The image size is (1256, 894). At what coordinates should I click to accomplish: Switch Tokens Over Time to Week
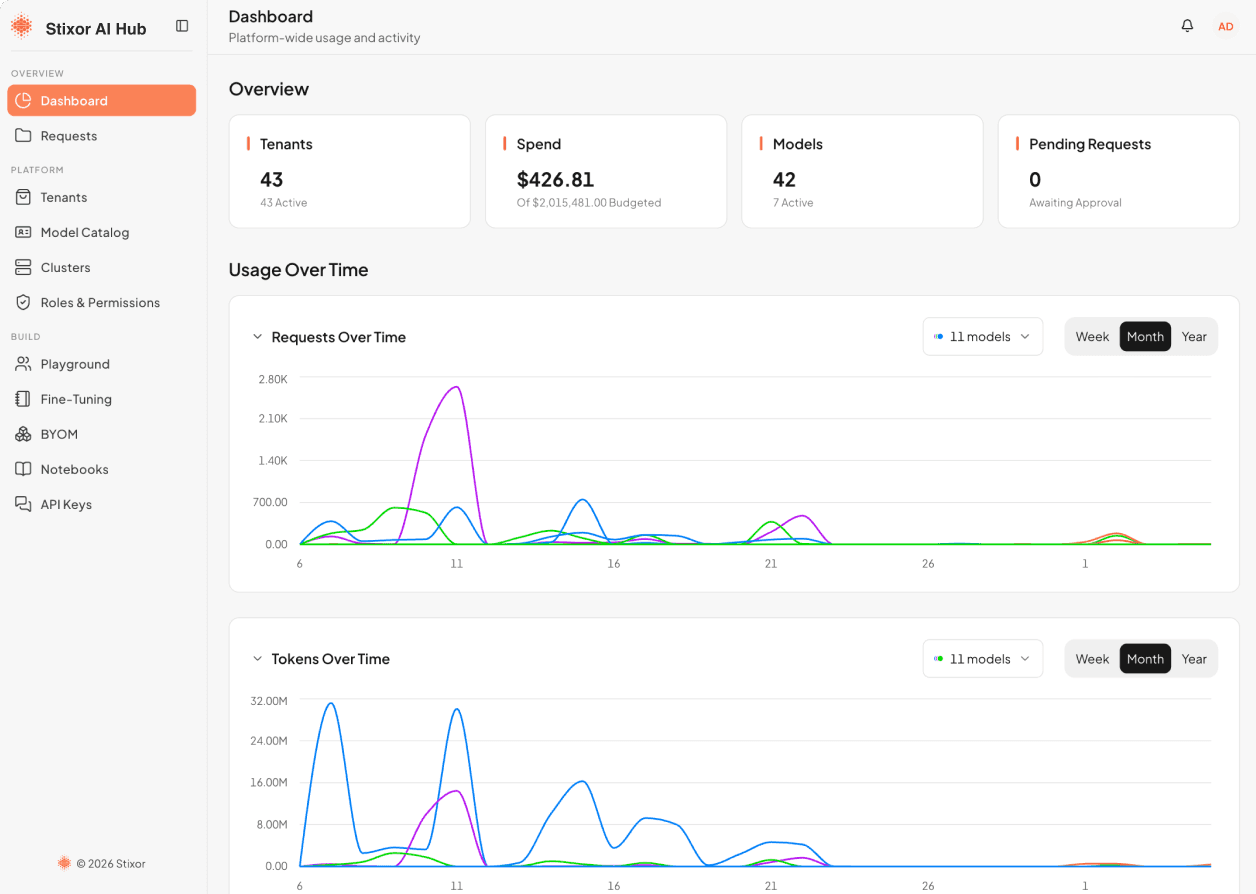coord(1092,659)
